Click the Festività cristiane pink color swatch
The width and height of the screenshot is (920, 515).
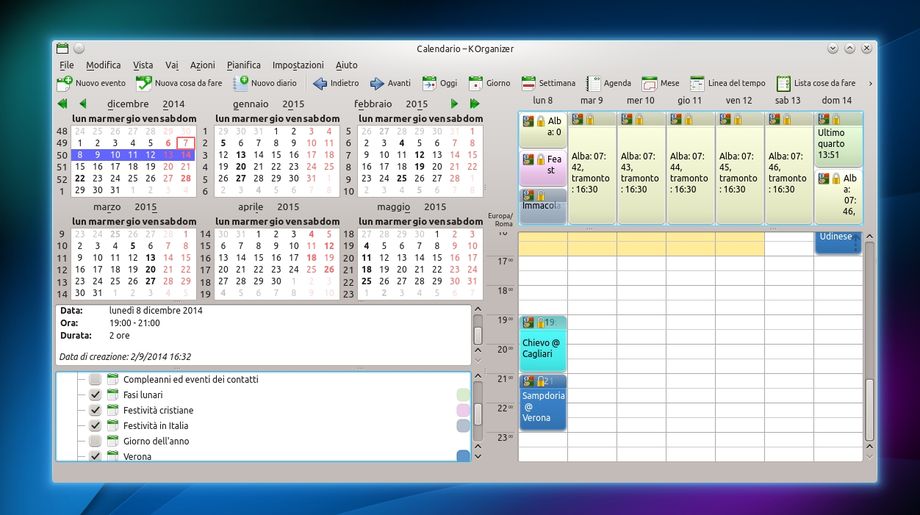coord(463,410)
